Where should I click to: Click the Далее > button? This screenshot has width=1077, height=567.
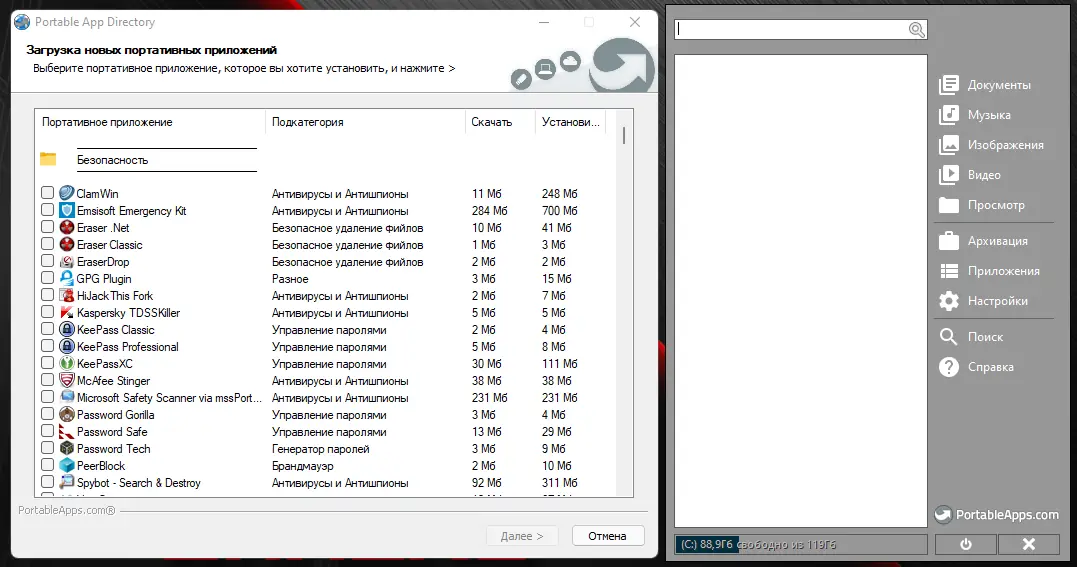pos(522,536)
